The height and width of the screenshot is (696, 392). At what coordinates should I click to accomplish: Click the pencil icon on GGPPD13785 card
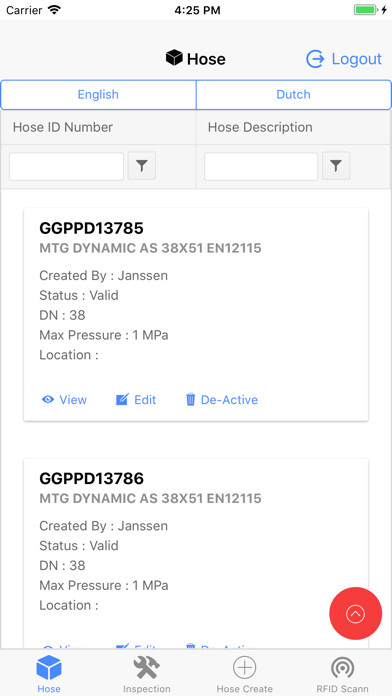tap(122, 399)
